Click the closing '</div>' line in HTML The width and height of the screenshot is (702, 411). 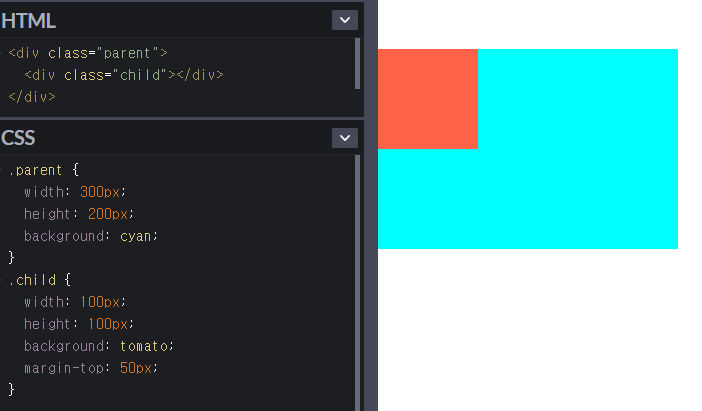32,97
